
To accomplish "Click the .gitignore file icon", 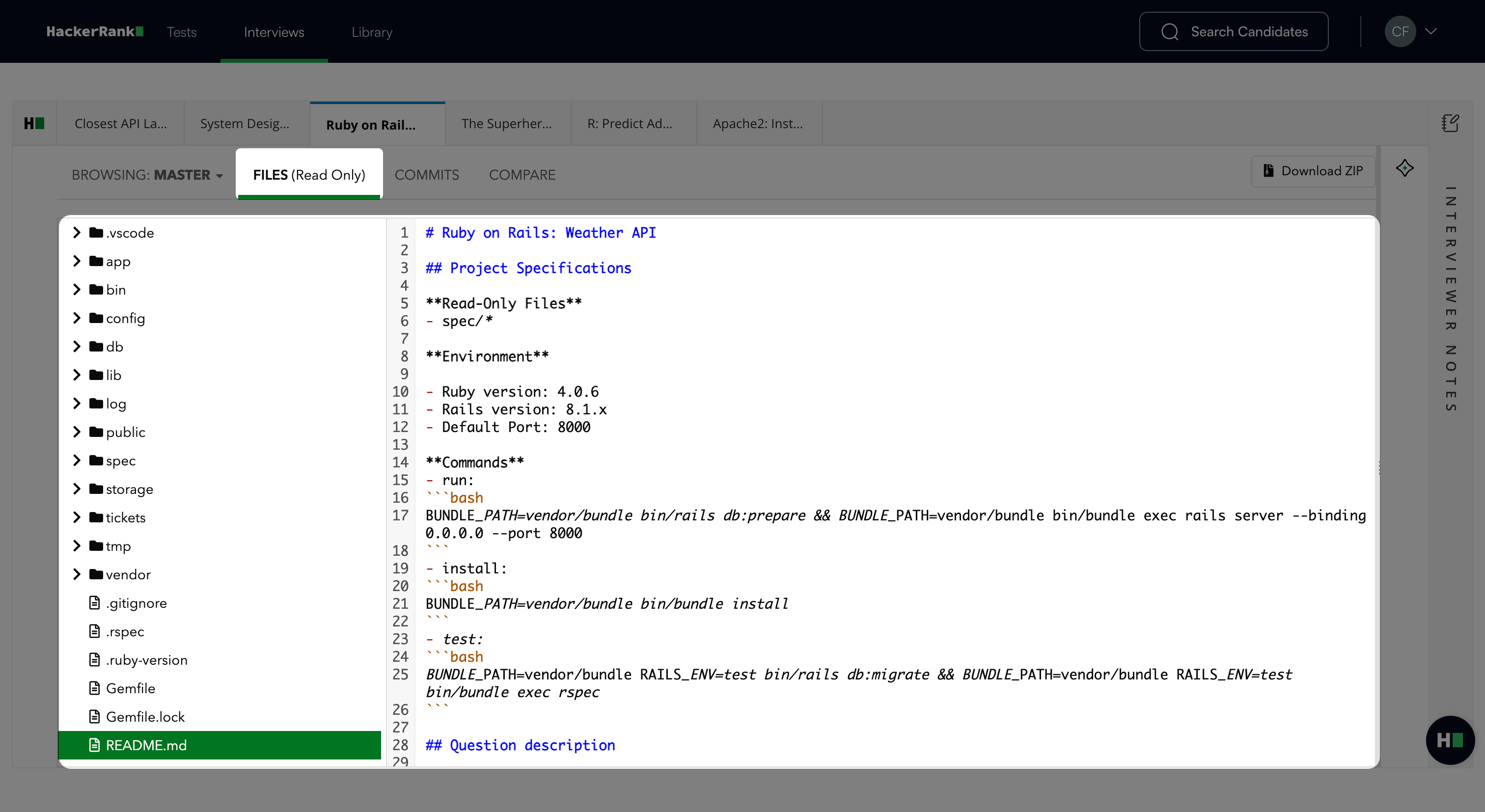I will pos(95,603).
